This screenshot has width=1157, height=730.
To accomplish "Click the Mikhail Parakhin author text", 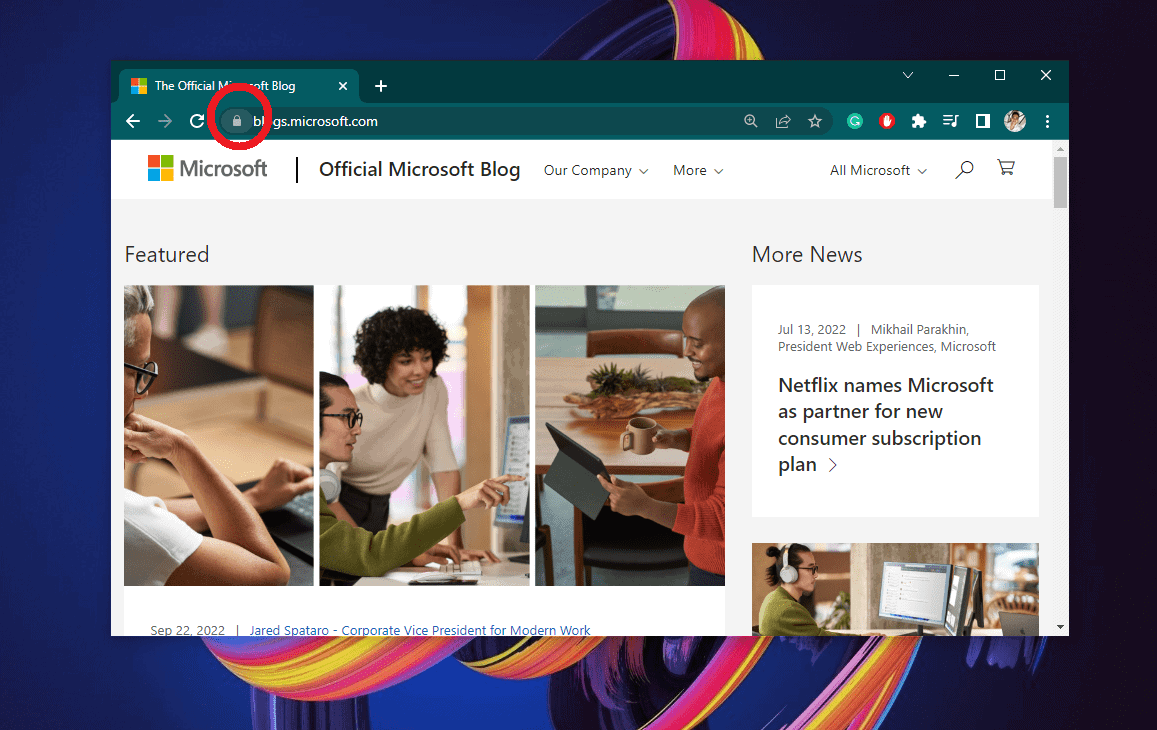I will (919, 329).
